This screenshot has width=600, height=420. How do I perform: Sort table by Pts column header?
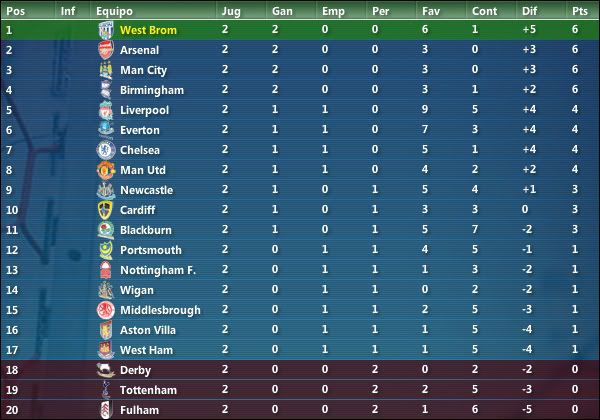[x=580, y=11]
